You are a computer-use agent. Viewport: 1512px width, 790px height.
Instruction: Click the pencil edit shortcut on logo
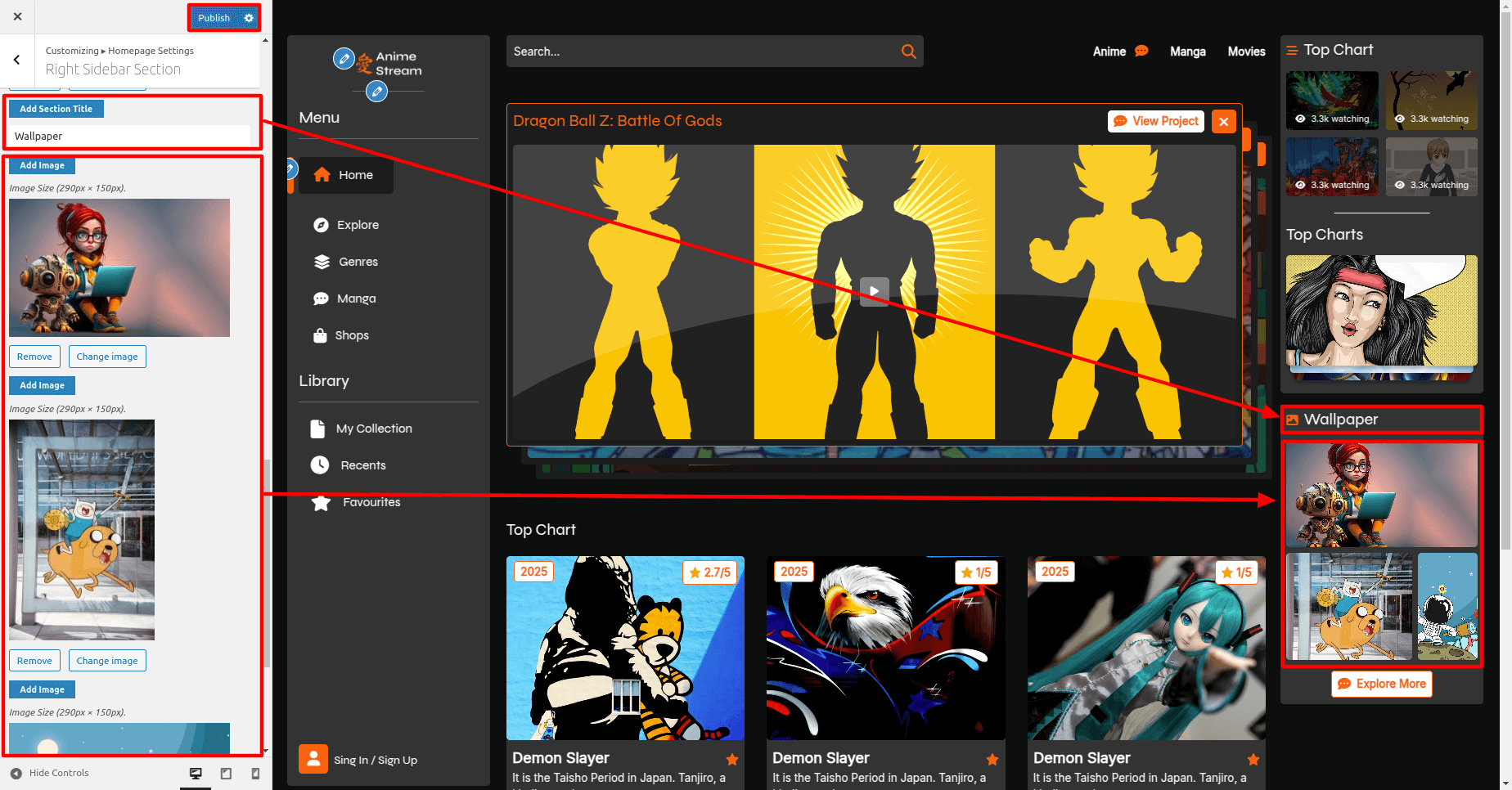coord(344,59)
